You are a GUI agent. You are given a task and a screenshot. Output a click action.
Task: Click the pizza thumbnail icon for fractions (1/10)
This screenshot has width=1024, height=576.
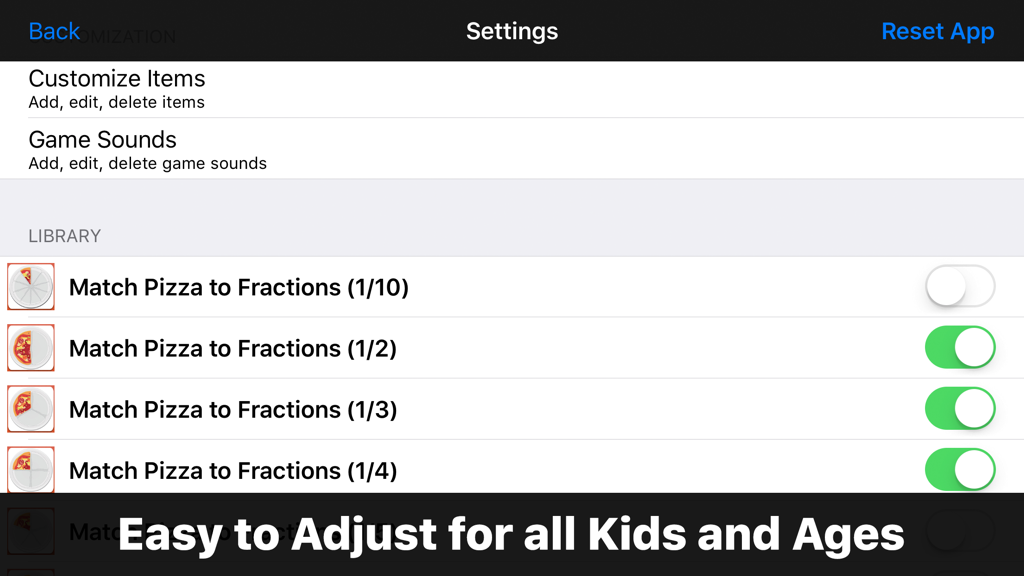[30, 286]
